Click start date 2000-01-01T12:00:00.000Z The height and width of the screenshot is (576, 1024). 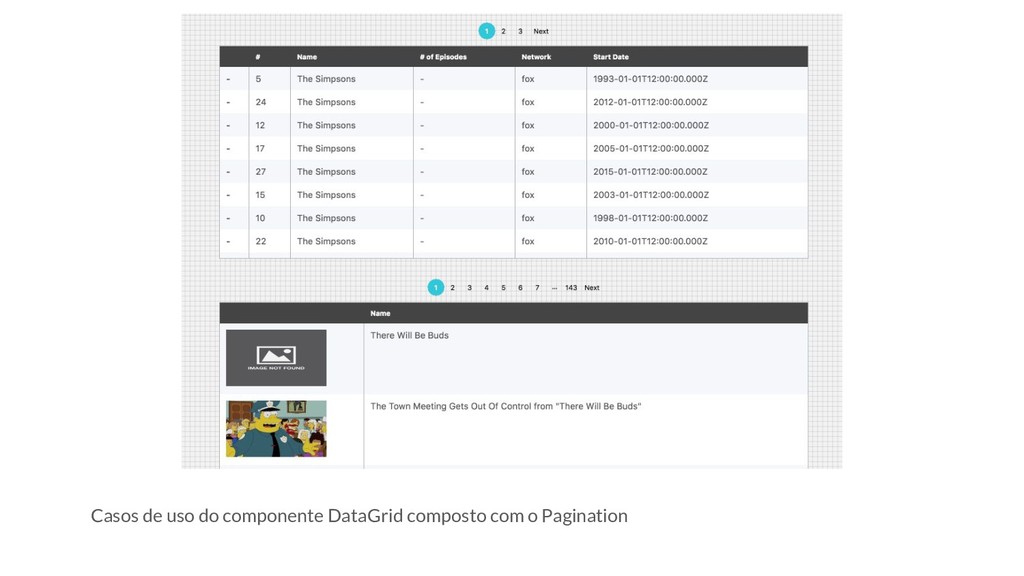pos(650,125)
